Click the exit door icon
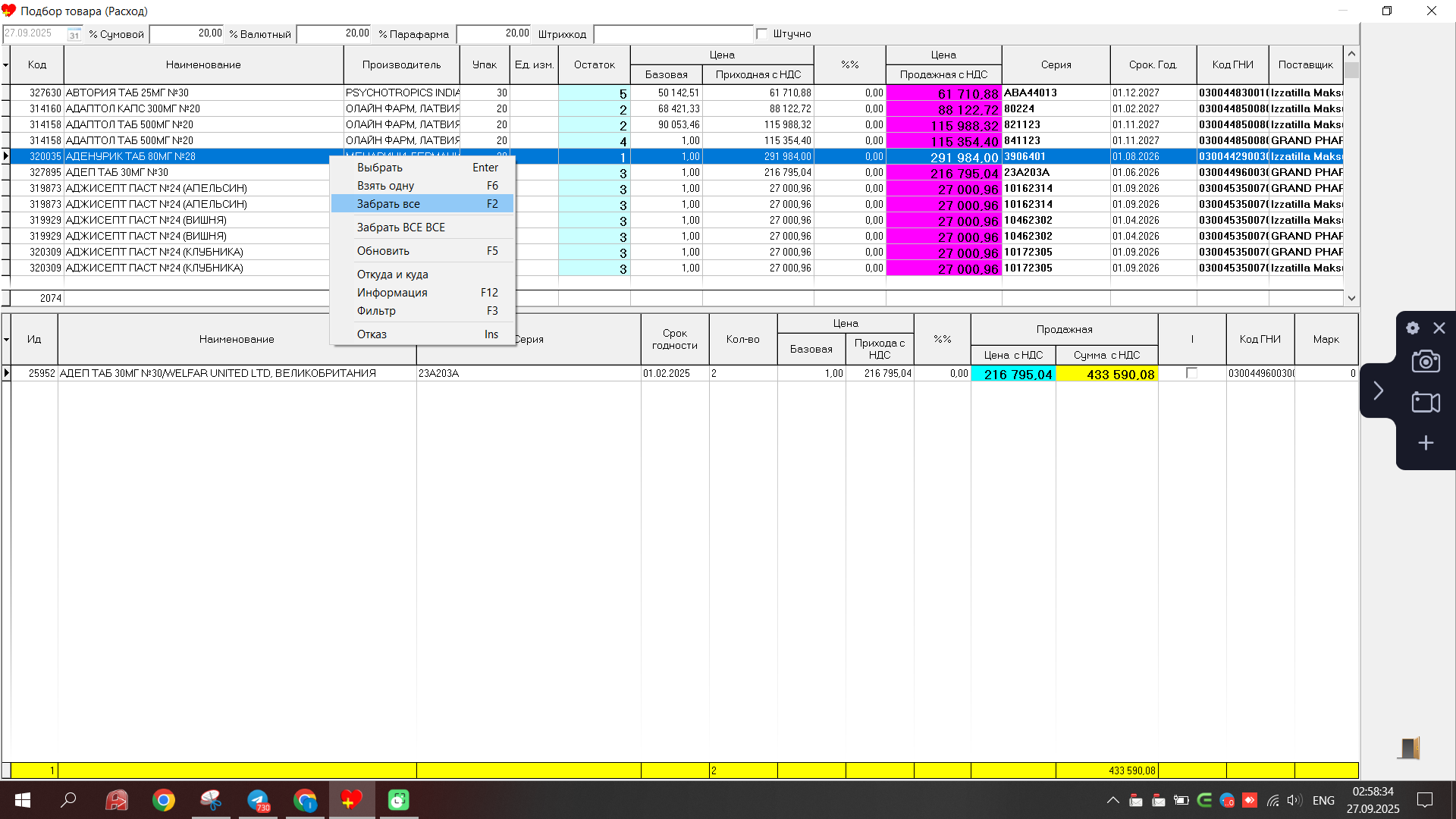Screen dimensions: 1456x819 [1409, 748]
